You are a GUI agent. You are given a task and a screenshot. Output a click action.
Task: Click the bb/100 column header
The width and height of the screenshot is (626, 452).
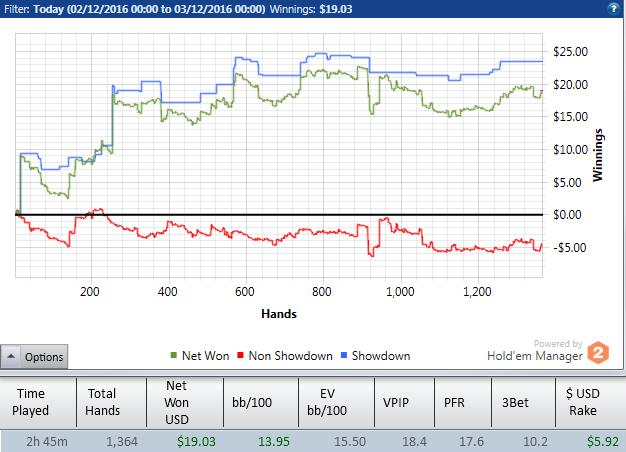(x=261, y=402)
